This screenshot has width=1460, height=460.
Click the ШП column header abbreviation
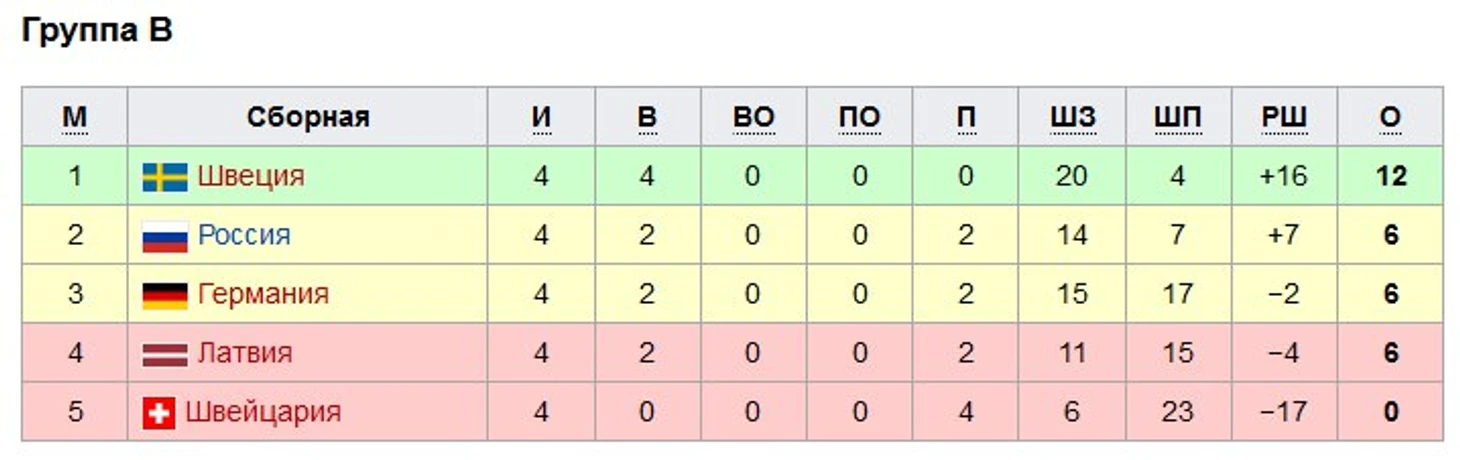click(1178, 117)
